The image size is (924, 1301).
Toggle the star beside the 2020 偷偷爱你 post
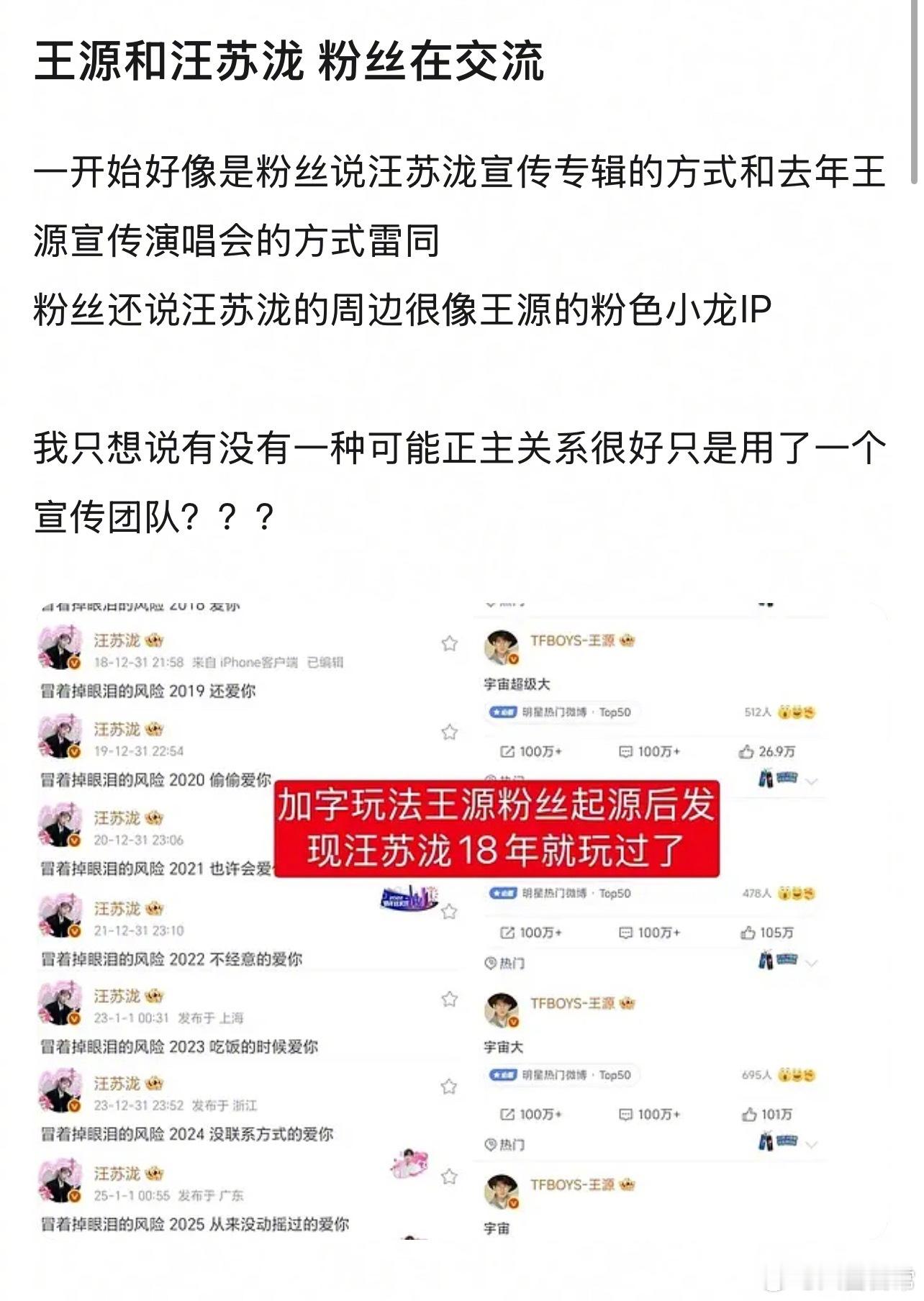tap(450, 733)
